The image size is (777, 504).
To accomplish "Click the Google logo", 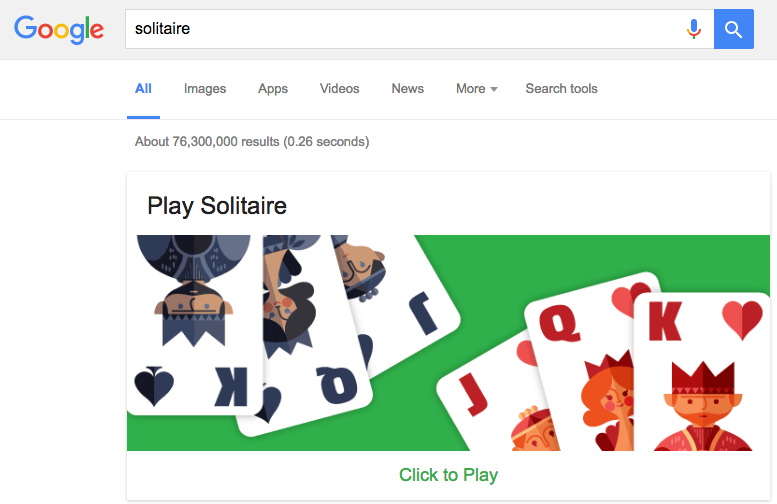I will pyautogui.click(x=59, y=30).
